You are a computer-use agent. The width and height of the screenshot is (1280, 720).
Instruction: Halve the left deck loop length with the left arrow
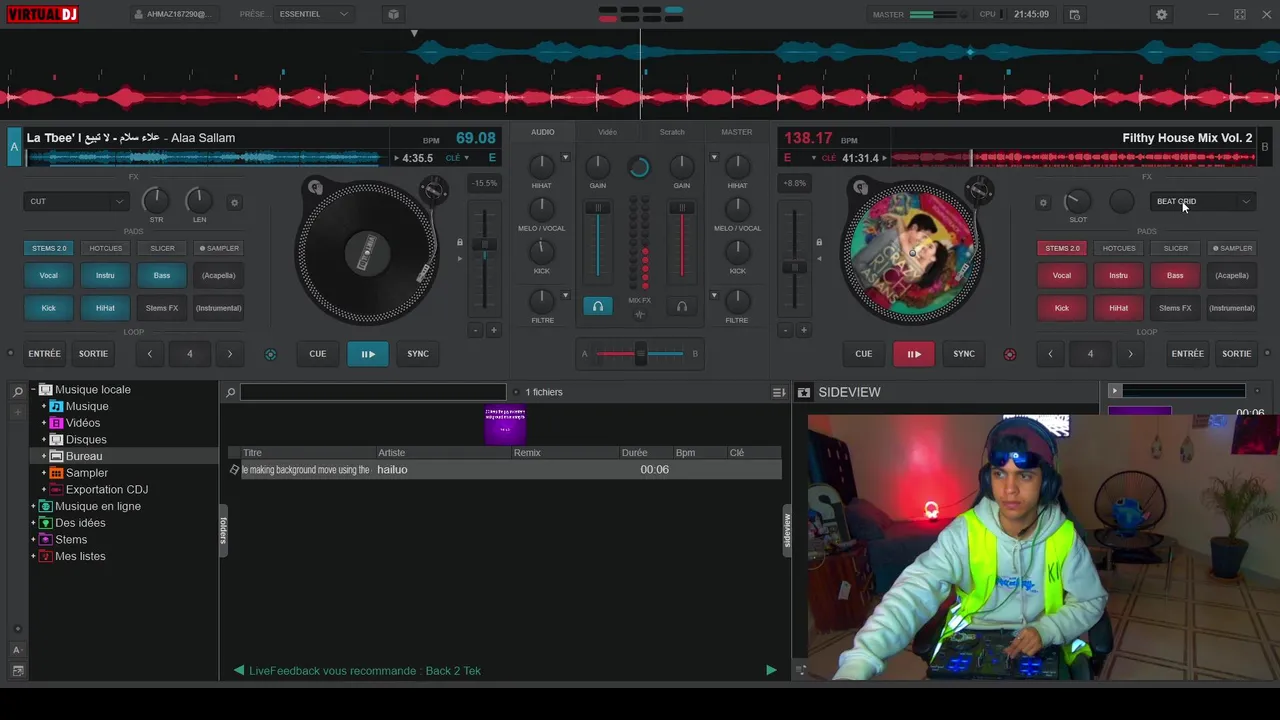coord(150,353)
